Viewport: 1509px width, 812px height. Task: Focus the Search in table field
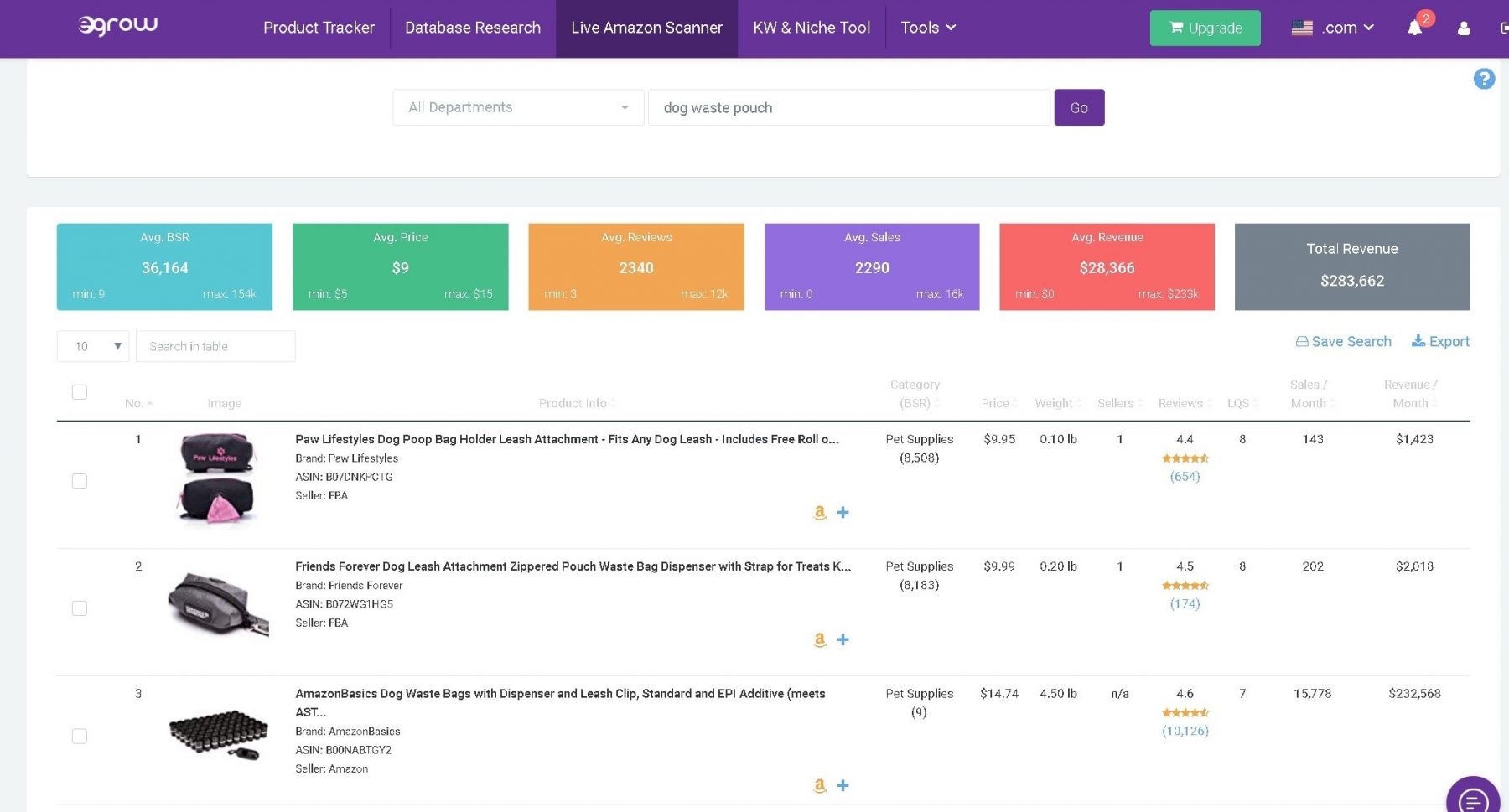215,346
